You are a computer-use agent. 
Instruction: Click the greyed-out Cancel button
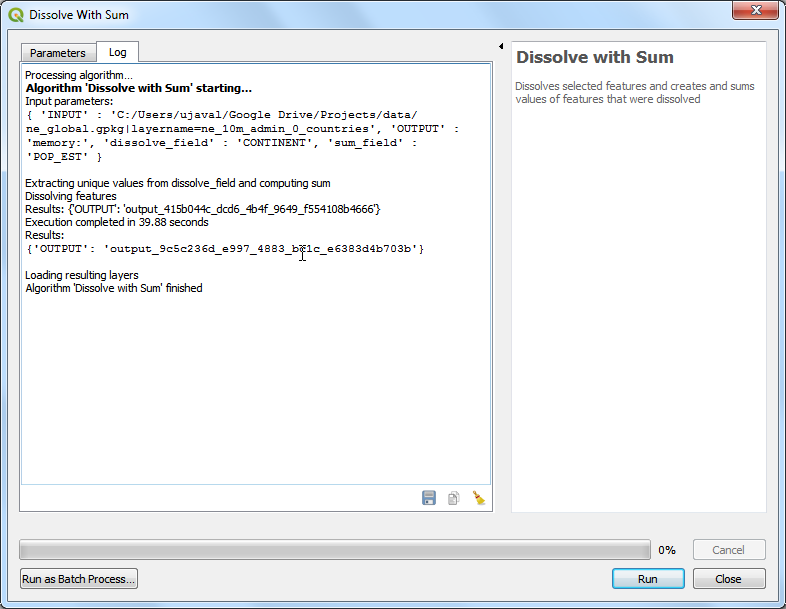pyautogui.click(x=728, y=550)
